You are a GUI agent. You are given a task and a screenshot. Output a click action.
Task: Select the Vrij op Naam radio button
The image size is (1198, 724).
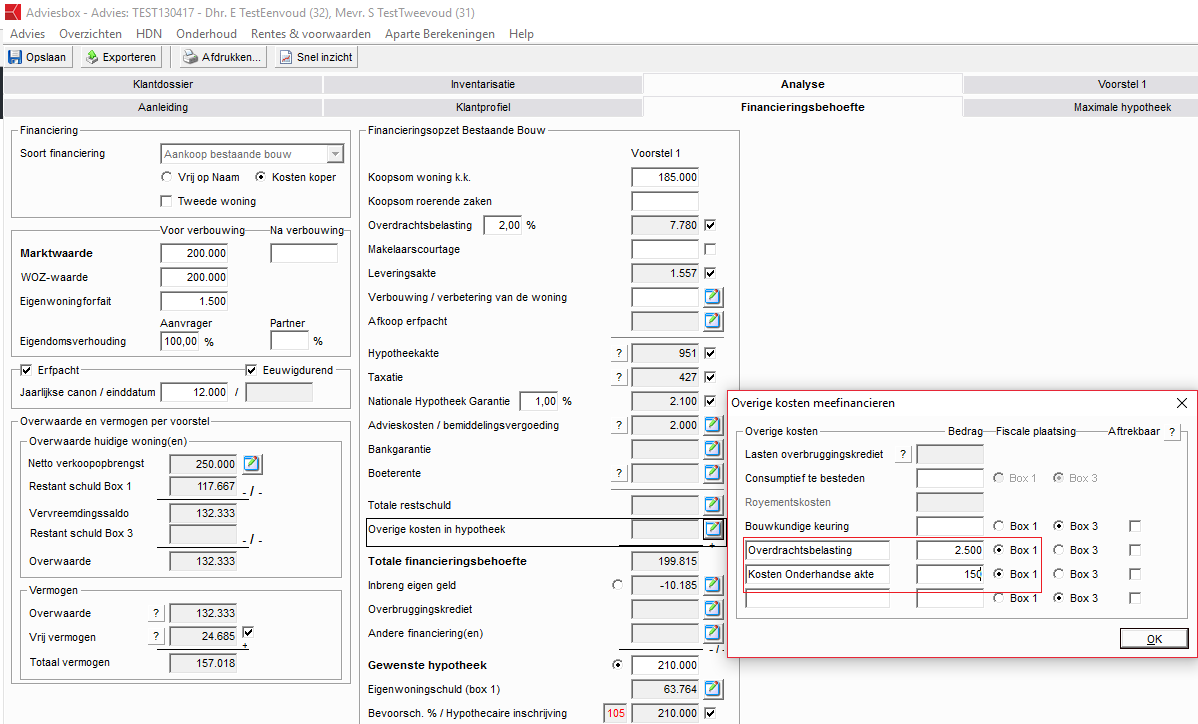point(167,177)
